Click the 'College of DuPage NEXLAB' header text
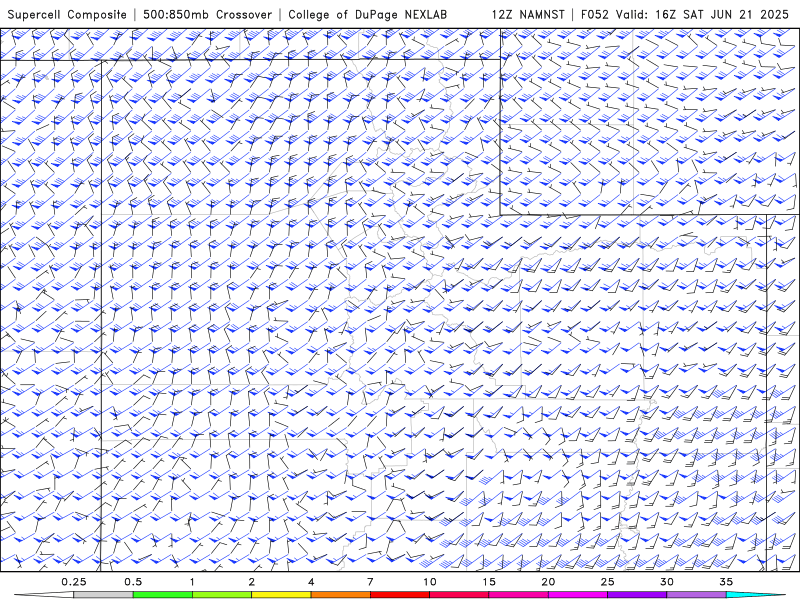Image resolution: width=800 pixels, height=600 pixels. pyautogui.click(x=367, y=15)
